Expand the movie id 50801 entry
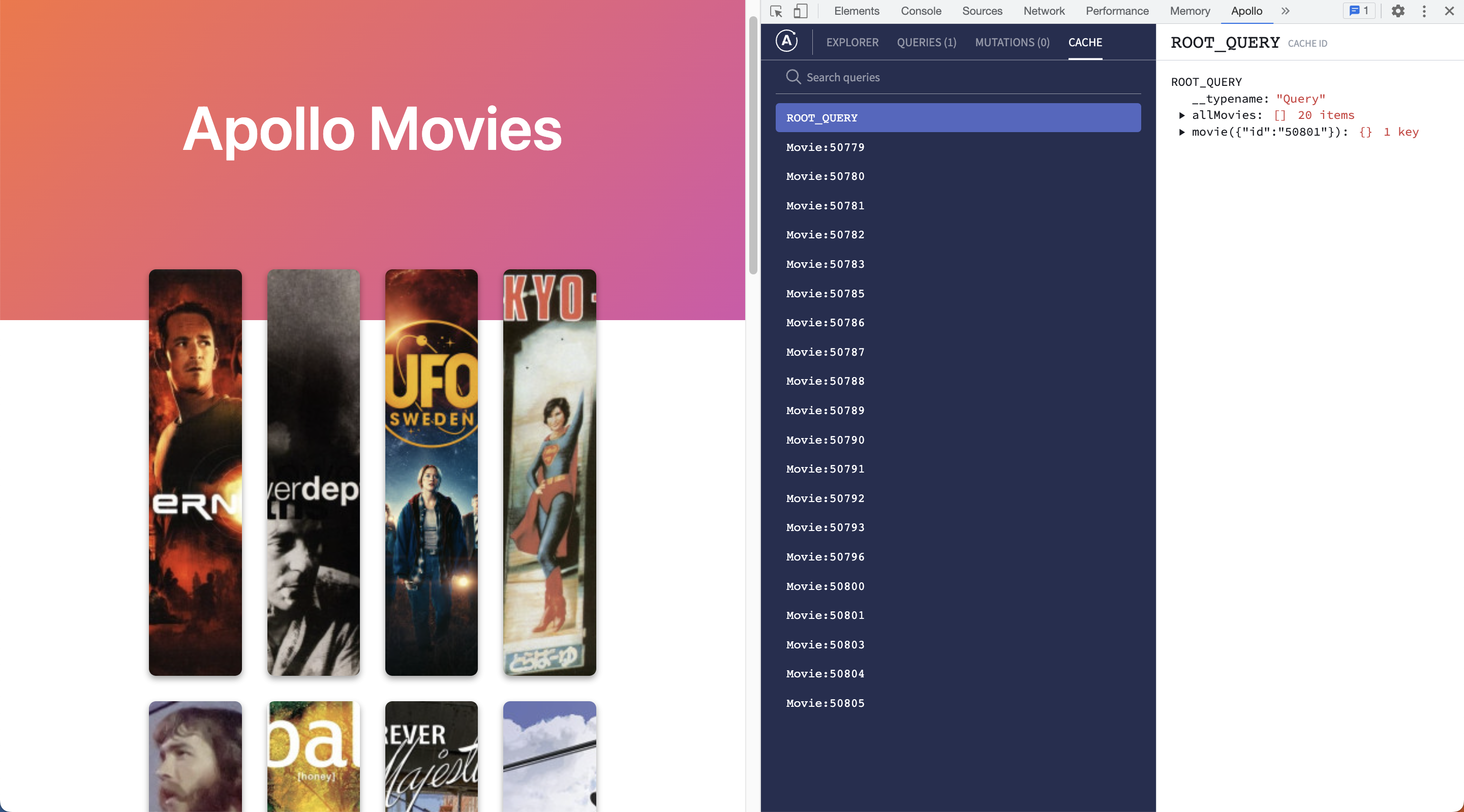The width and height of the screenshot is (1464, 812). (x=1181, y=132)
